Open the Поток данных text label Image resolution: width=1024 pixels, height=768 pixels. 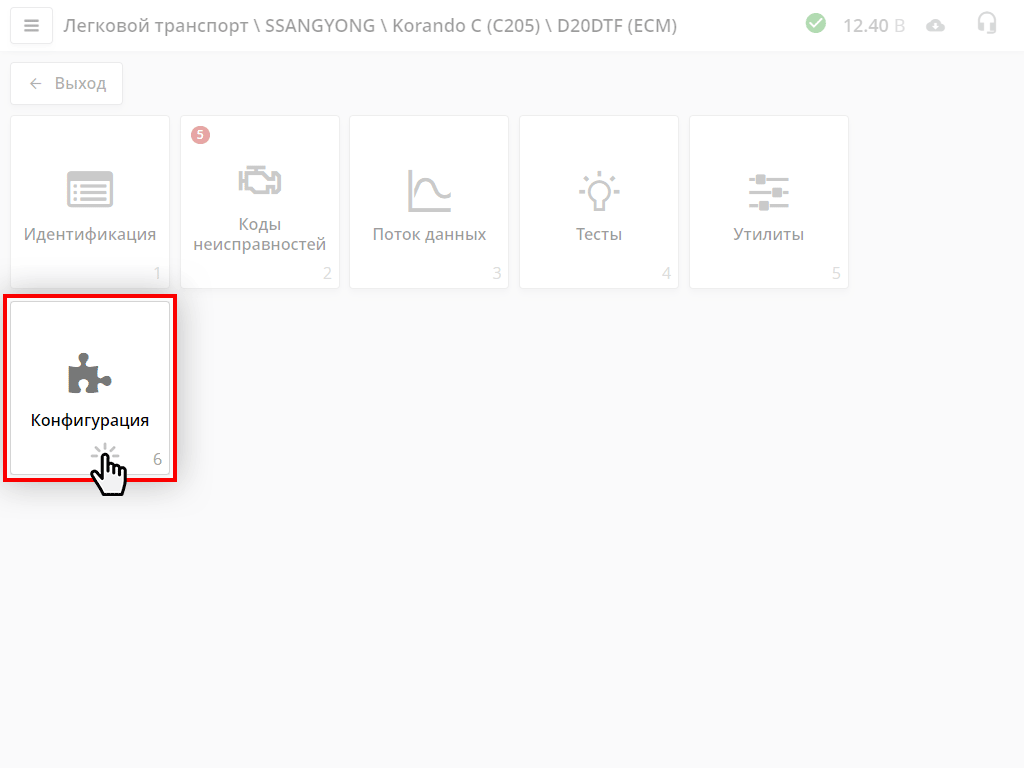429,235
